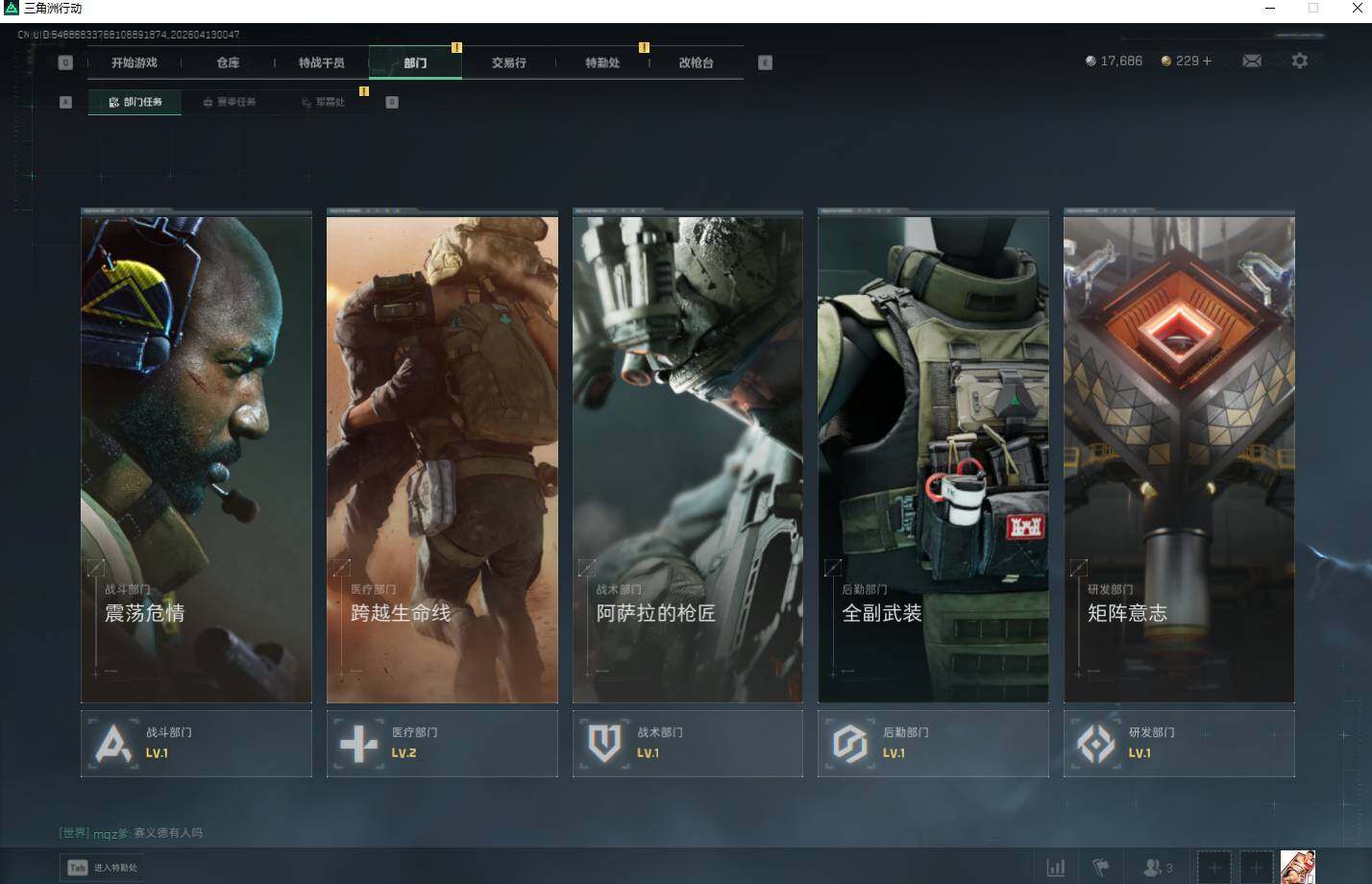Add premium currency via 229 +
1372x884 pixels.
pos(1187,61)
